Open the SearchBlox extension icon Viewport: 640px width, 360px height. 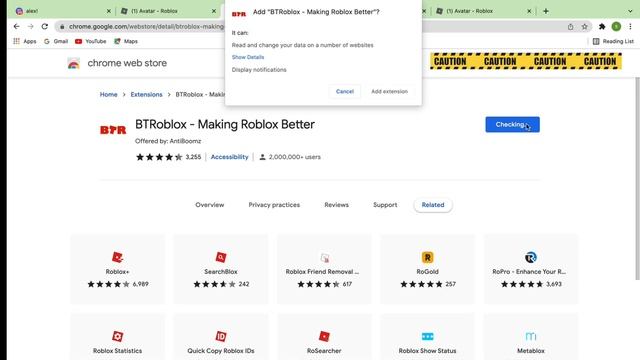(221, 257)
